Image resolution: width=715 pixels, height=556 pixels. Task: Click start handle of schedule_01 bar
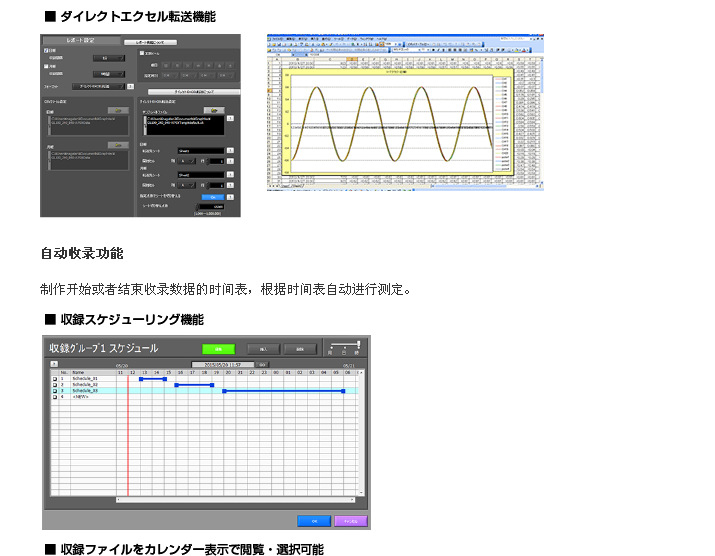pos(141,379)
